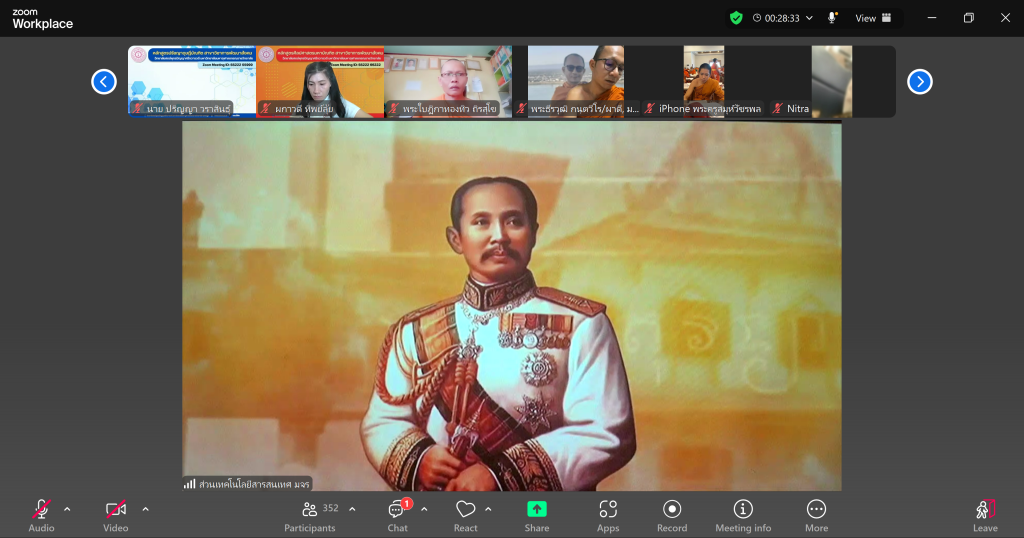
Task: Open the React heart menu
Action: point(466,515)
